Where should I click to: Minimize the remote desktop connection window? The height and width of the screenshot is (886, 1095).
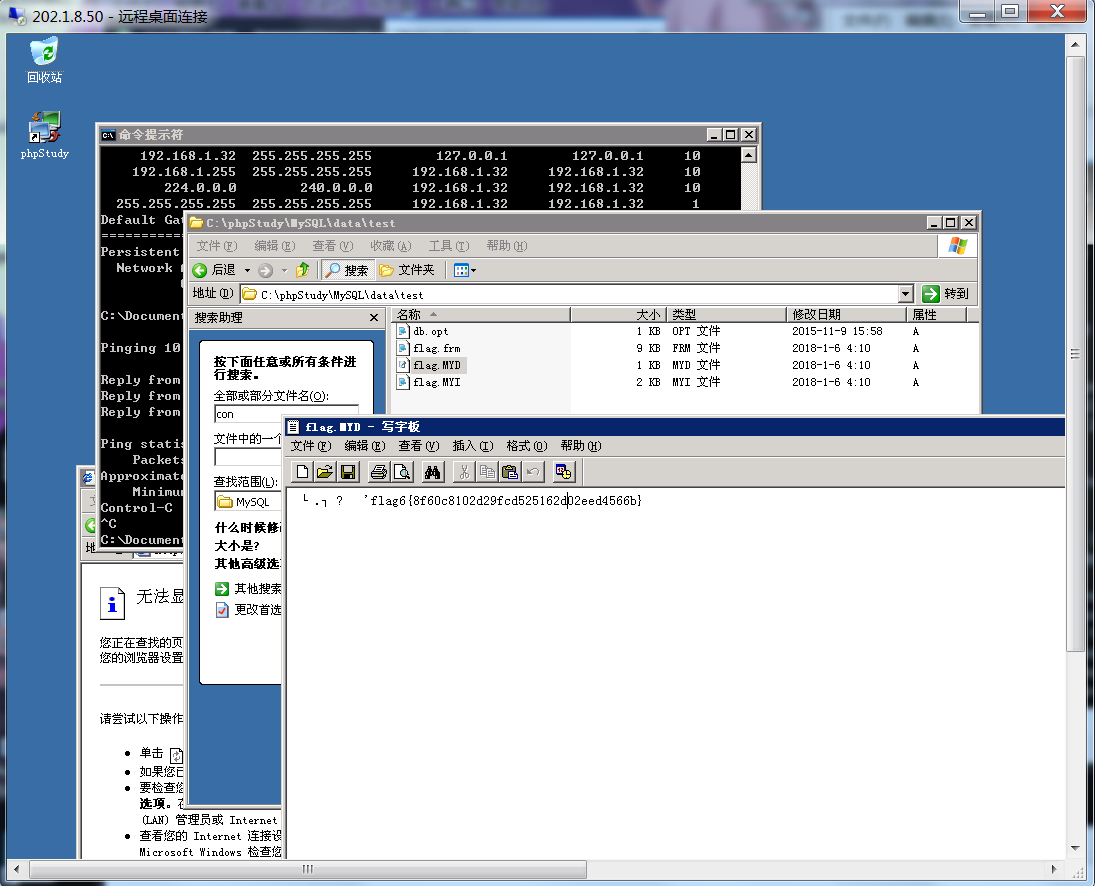point(978,12)
